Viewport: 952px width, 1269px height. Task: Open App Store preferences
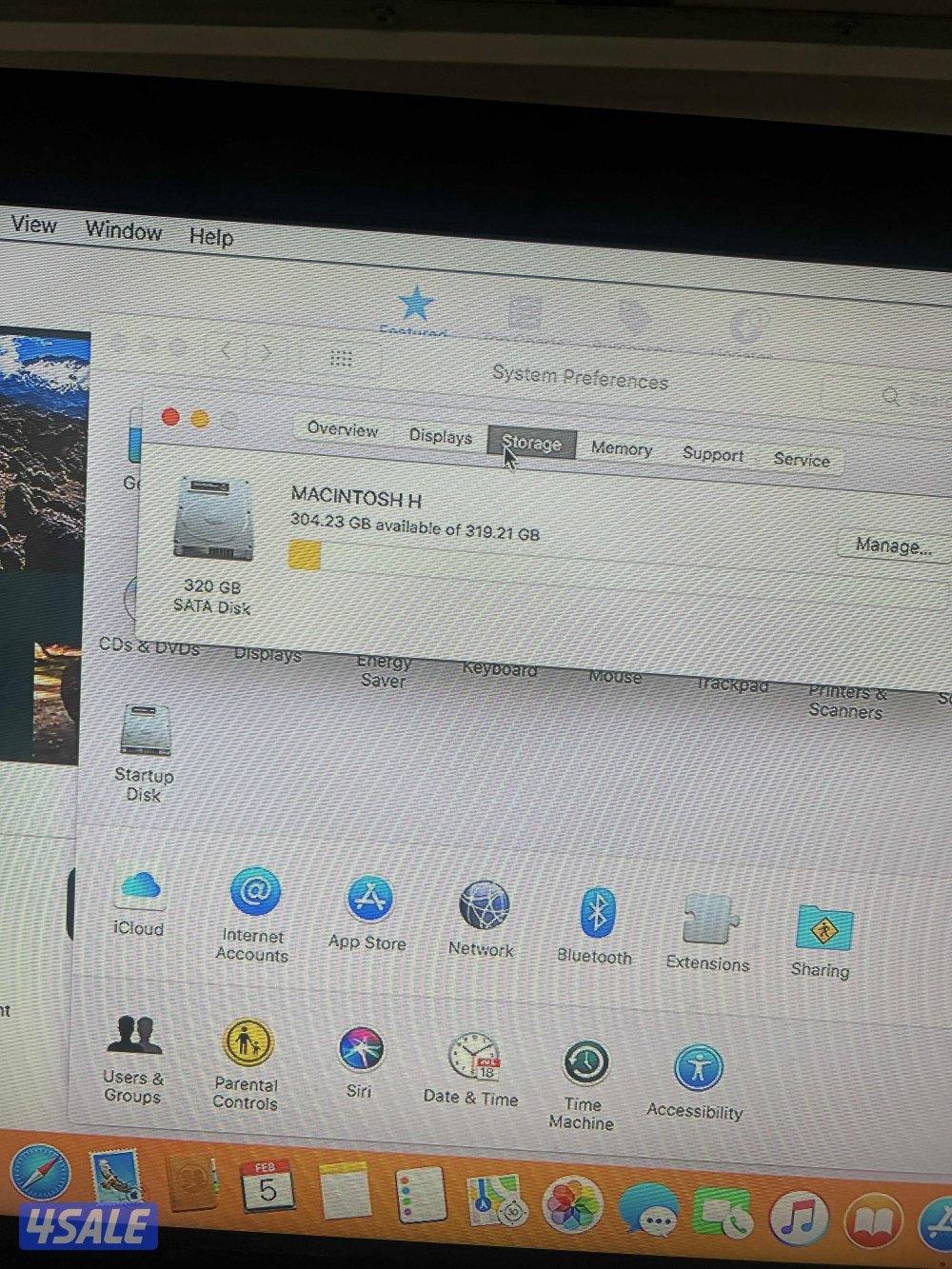pyautogui.click(x=367, y=895)
